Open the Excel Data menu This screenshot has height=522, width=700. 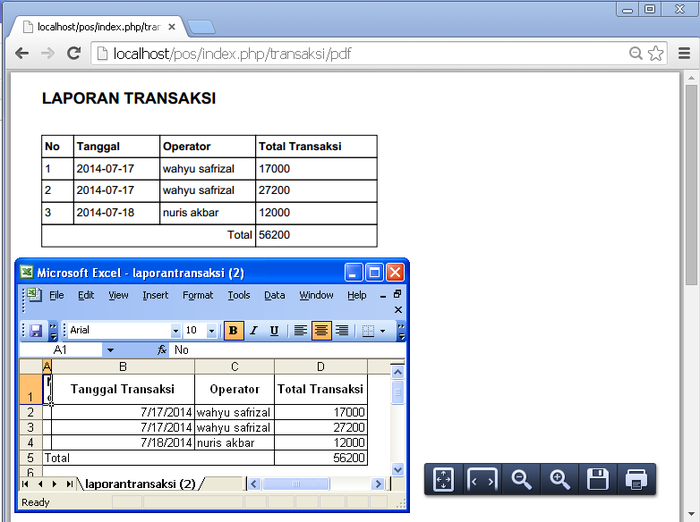coord(275,295)
